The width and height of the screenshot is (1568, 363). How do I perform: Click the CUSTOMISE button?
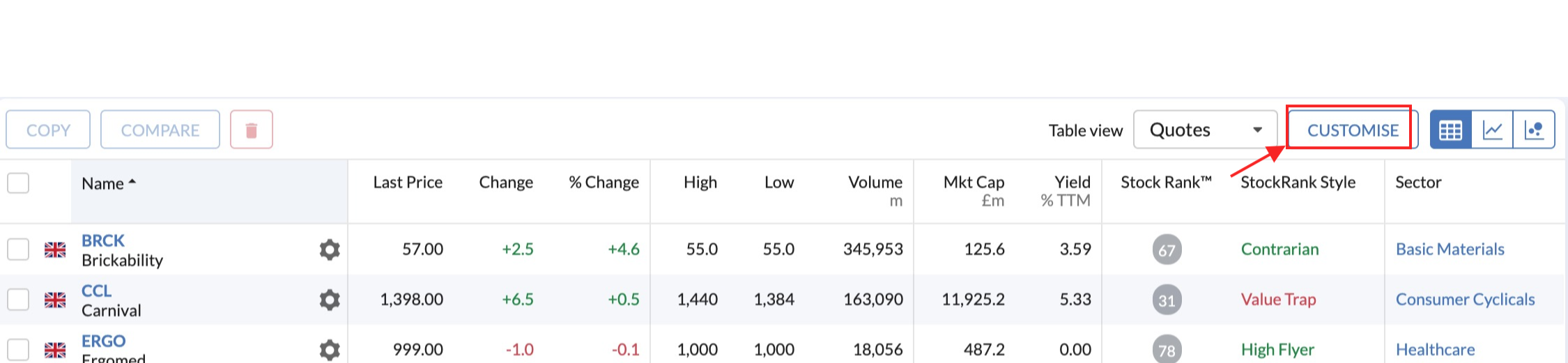(1353, 130)
